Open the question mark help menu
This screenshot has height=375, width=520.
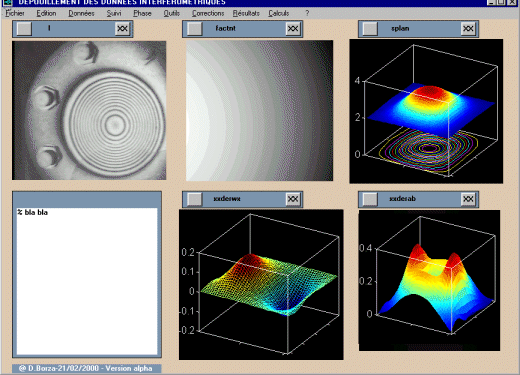[307, 13]
